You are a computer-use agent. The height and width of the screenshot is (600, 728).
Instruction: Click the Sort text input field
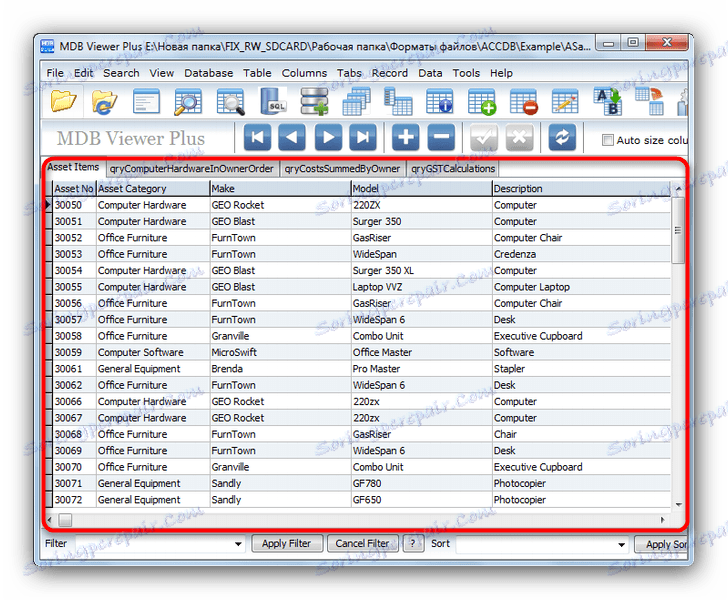pyautogui.click(x=536, y=544)
